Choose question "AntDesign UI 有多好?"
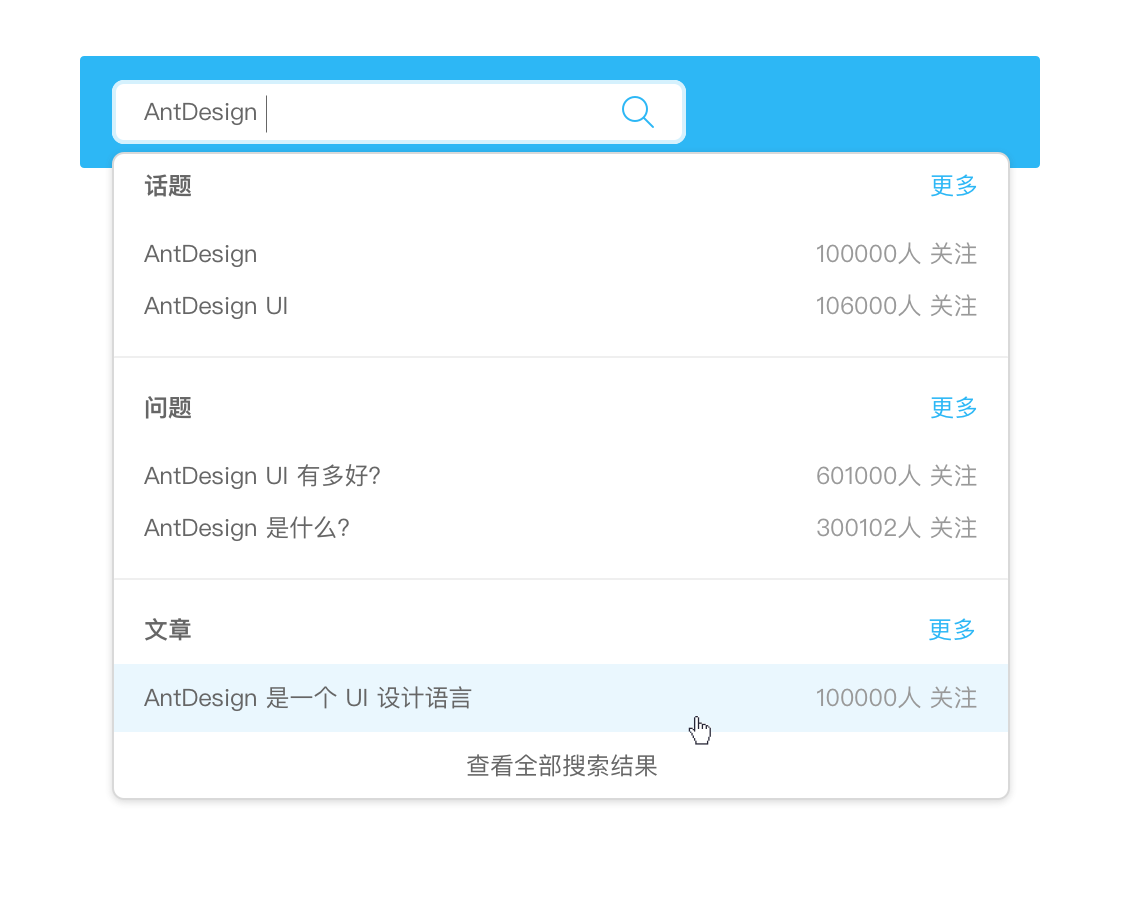 [x=262, y=476]
